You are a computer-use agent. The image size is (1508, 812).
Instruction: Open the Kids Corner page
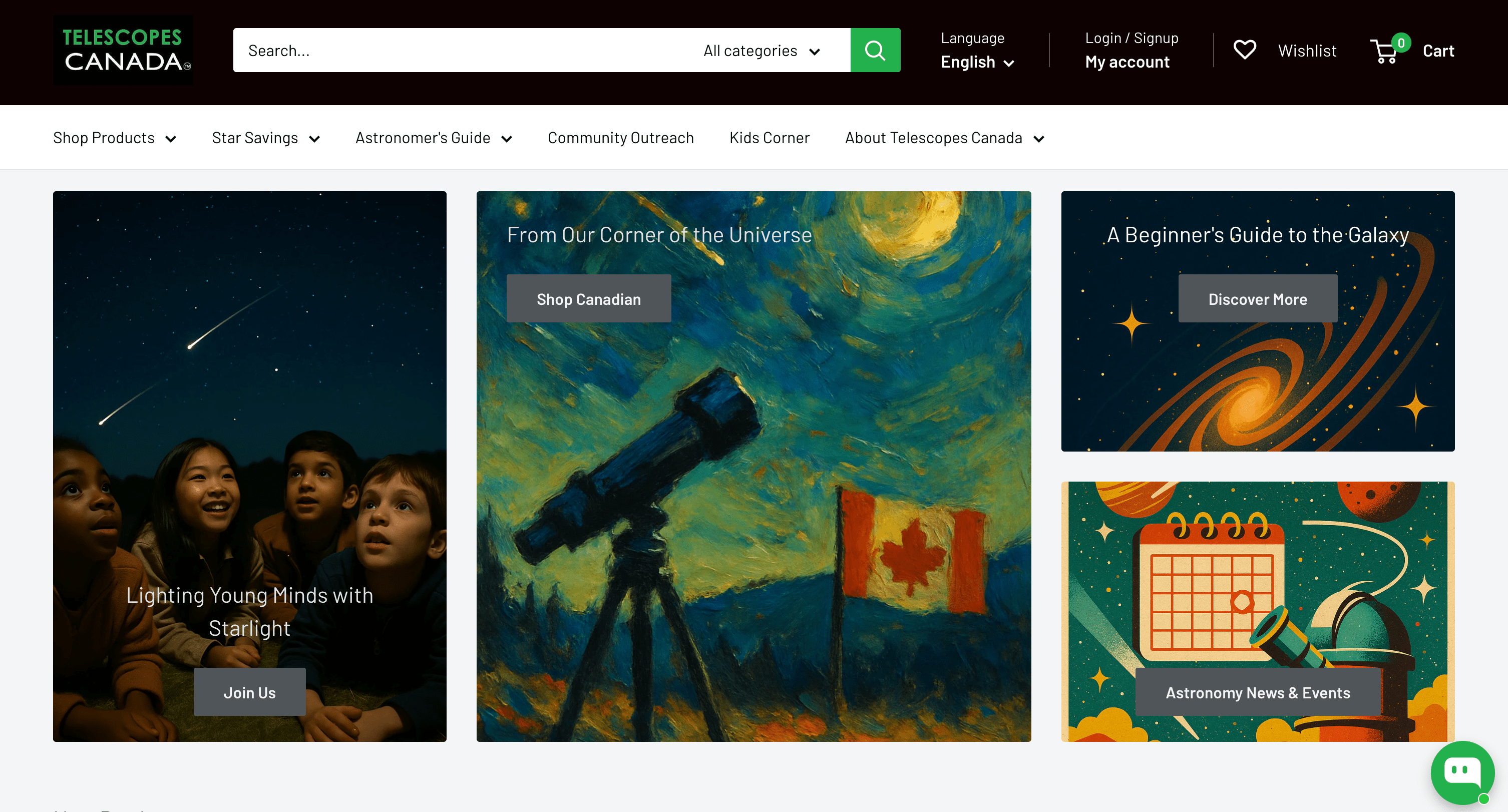pyautogui.click(x=769, y=138)
